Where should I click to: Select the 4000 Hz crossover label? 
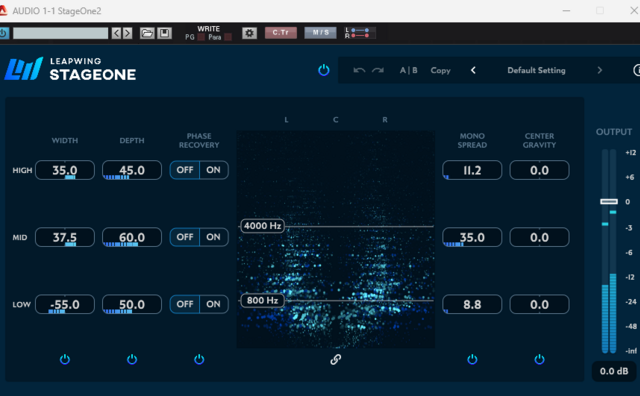(262, 226)
